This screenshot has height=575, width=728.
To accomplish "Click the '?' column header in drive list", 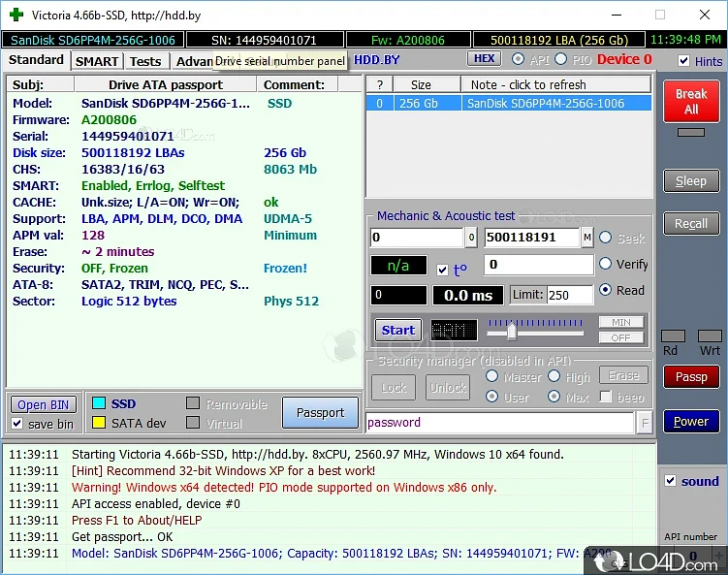I will (380, 85).
